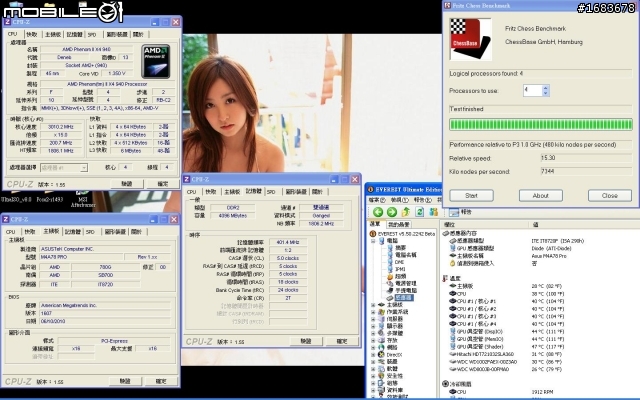Click Z icon in memory CPU-Z title bar
Screen dimensions: 640x400
187,179
